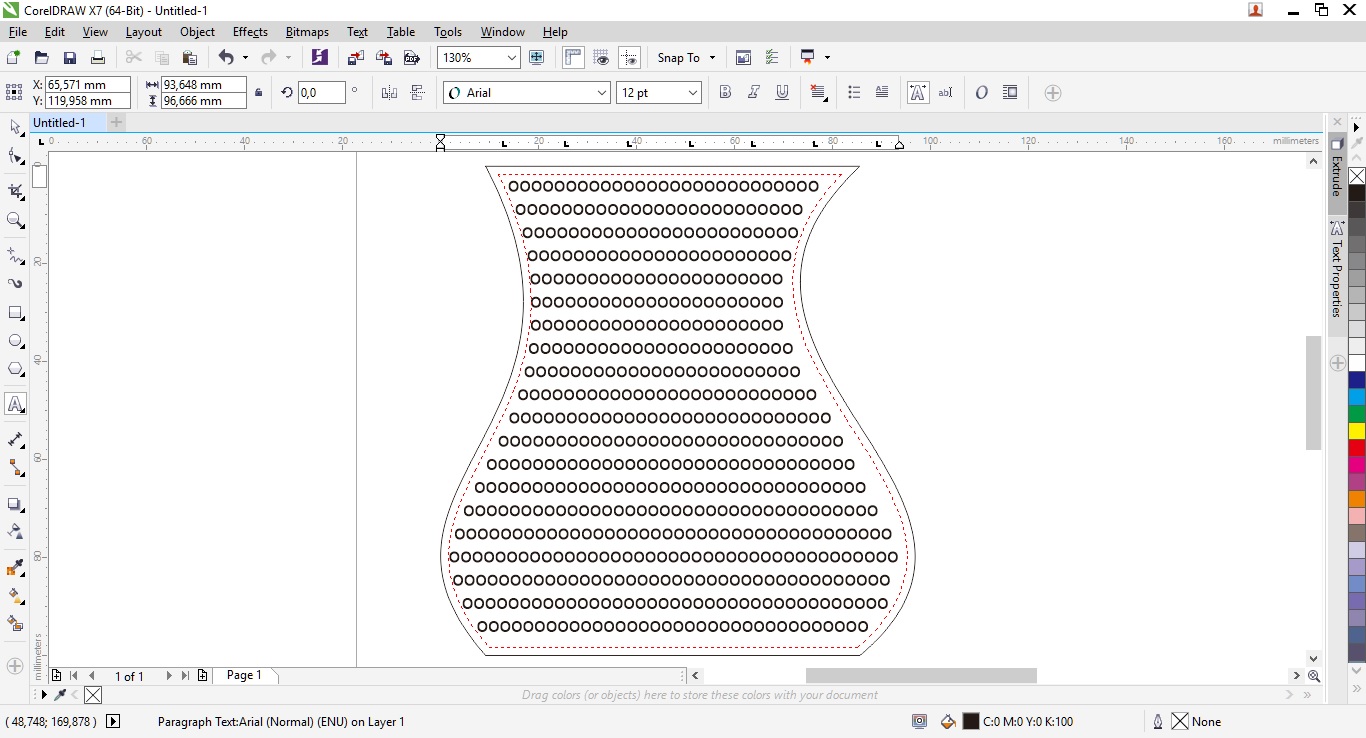Open the Undo history dropdown arrow
Screen dimensions: 1366x738
pyautogui.click(x=245, y=58)
